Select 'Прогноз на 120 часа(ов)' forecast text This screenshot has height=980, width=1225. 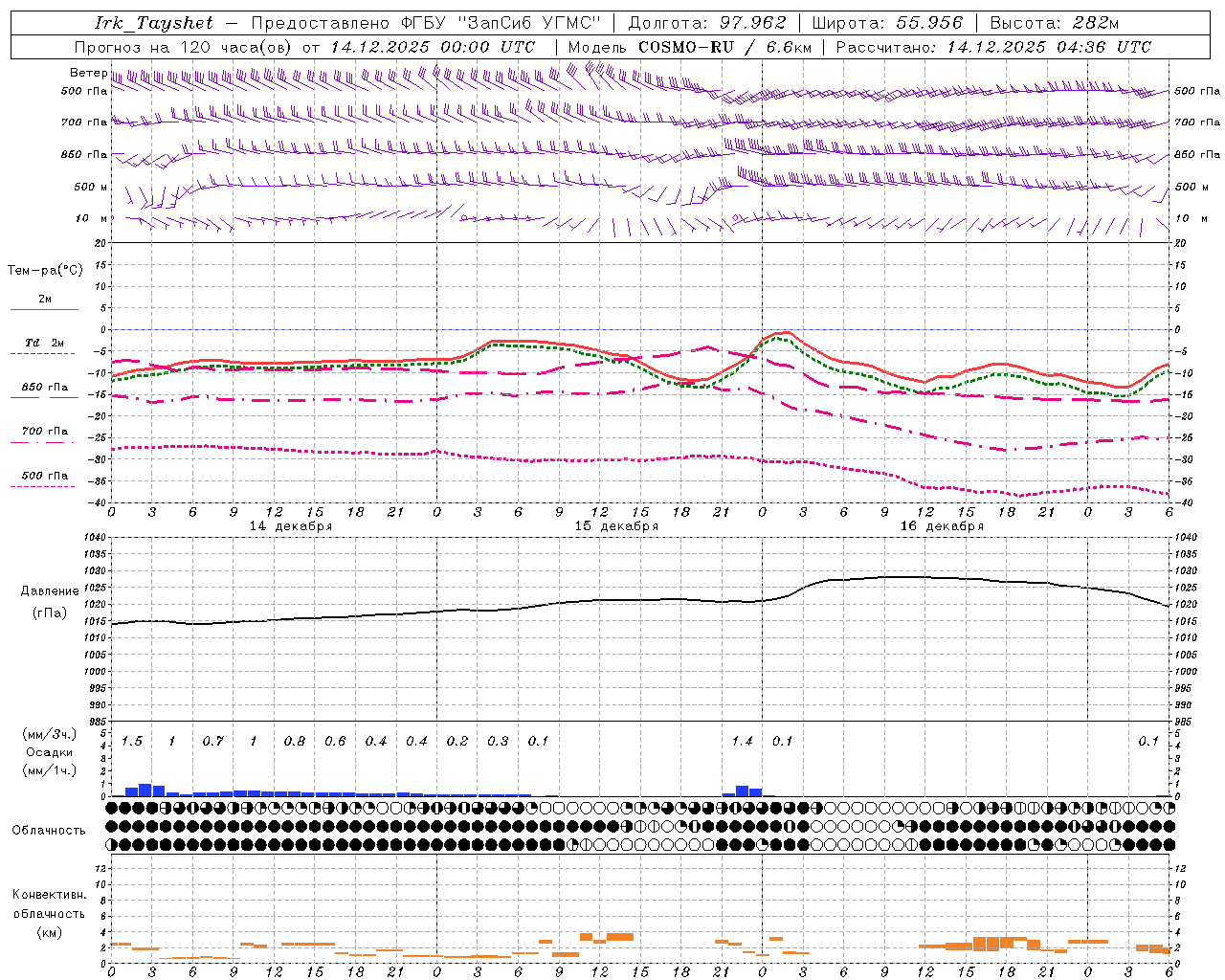(184, 47)
